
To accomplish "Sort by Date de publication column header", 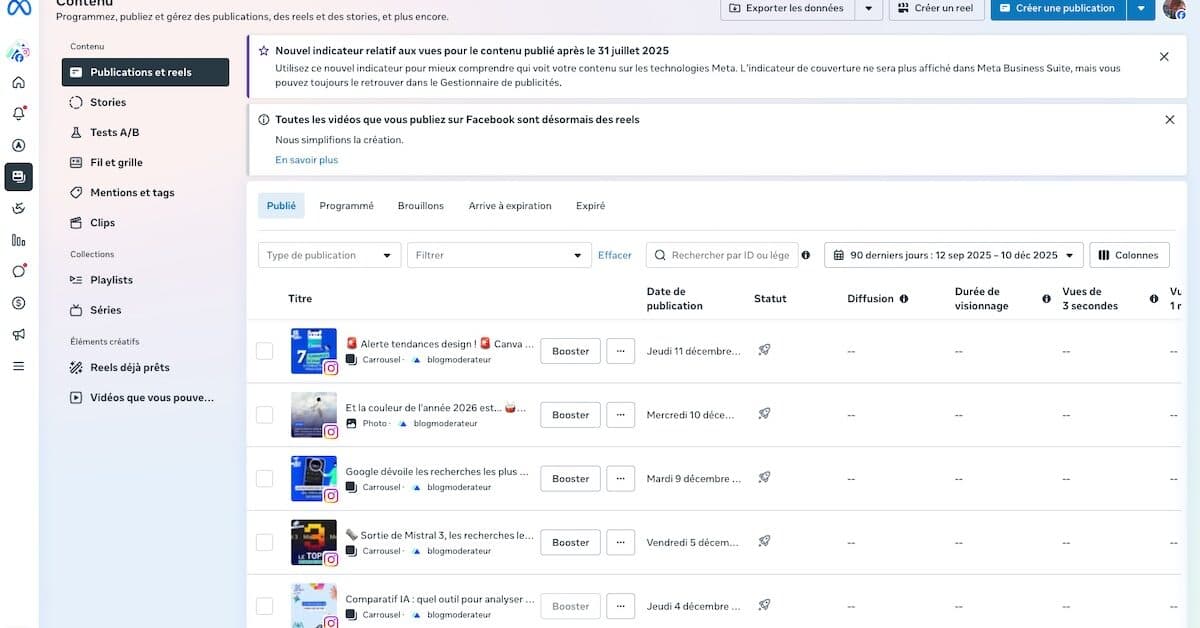I will (x=675, y=298).
